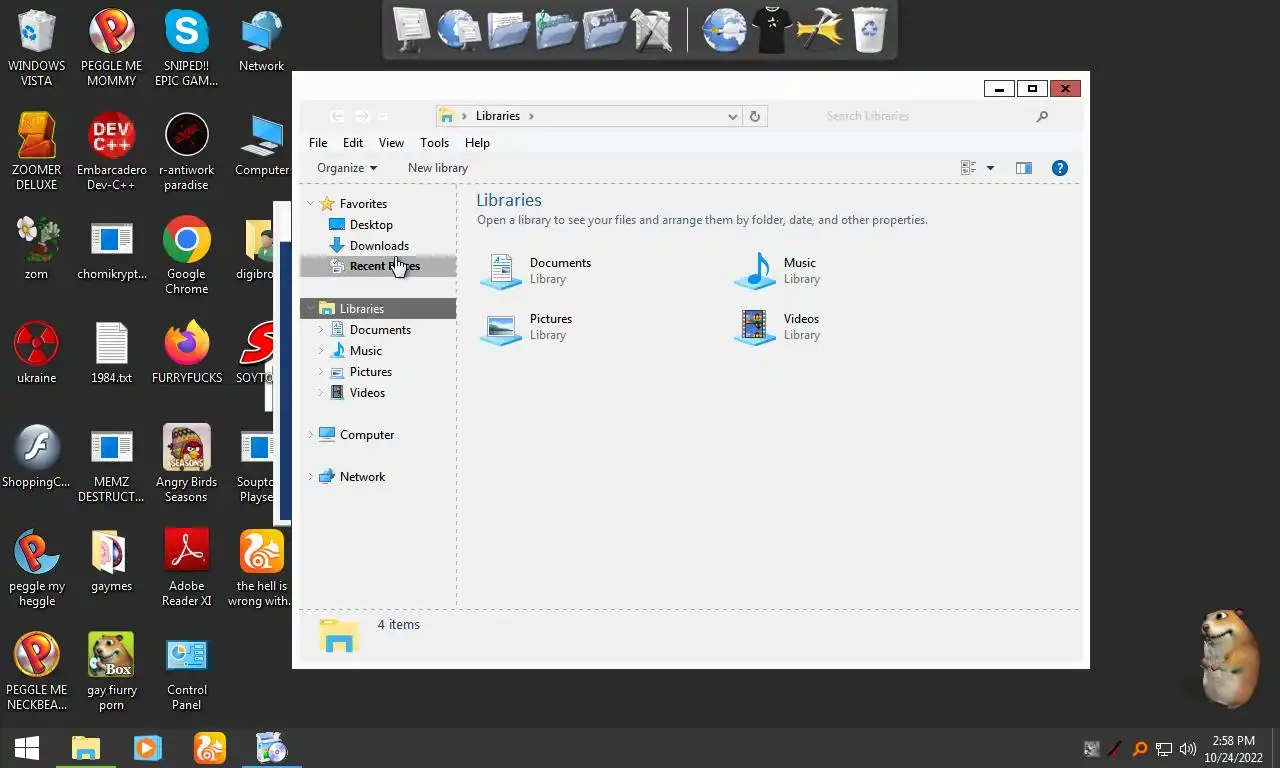Viewport: 1280px width, 768px height.
Task: Click the search magnifier icon
Action: tap(1042, 116)
